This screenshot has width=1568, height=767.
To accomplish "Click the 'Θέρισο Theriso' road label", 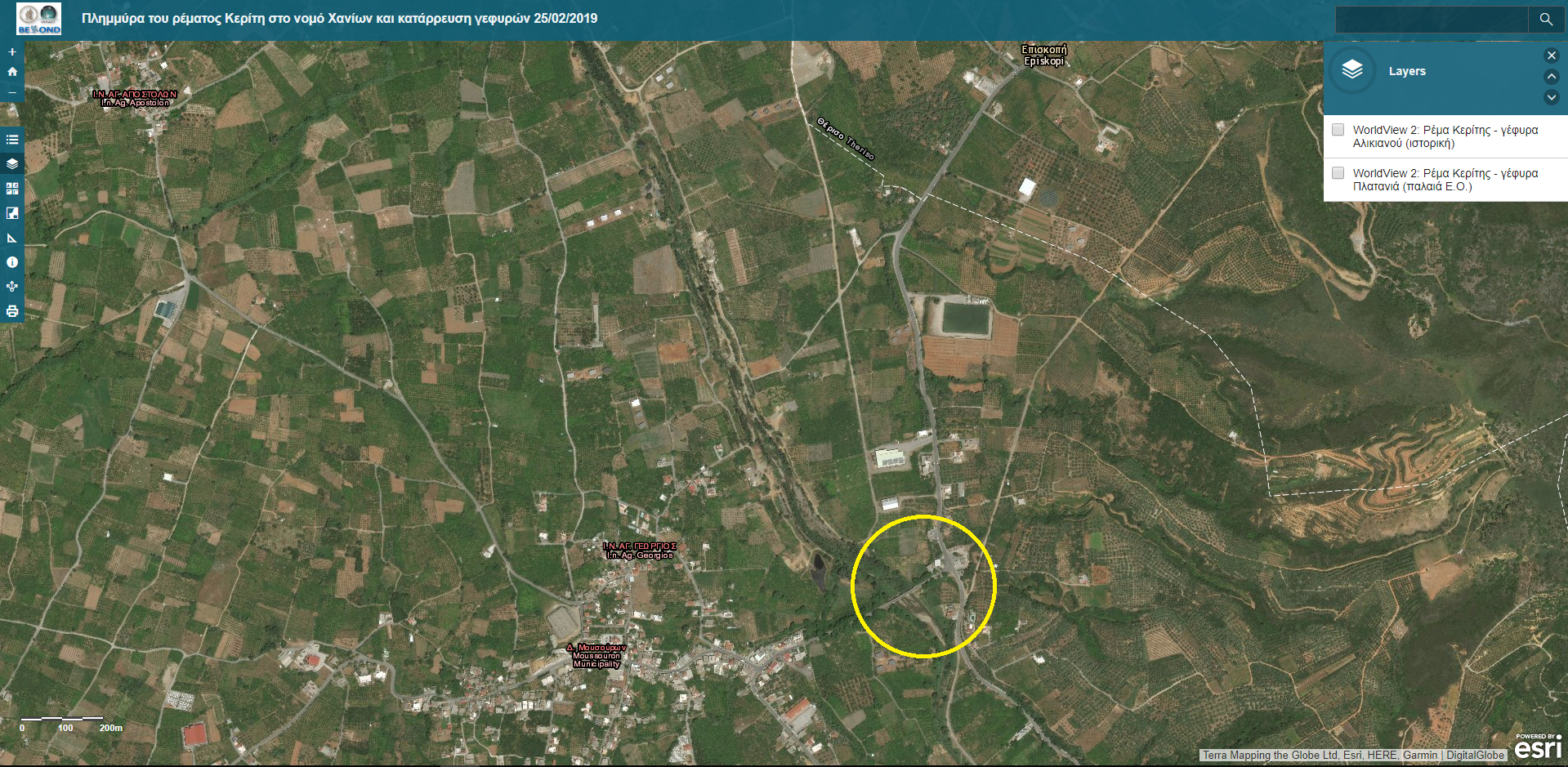I will click(x=846, y=139).
